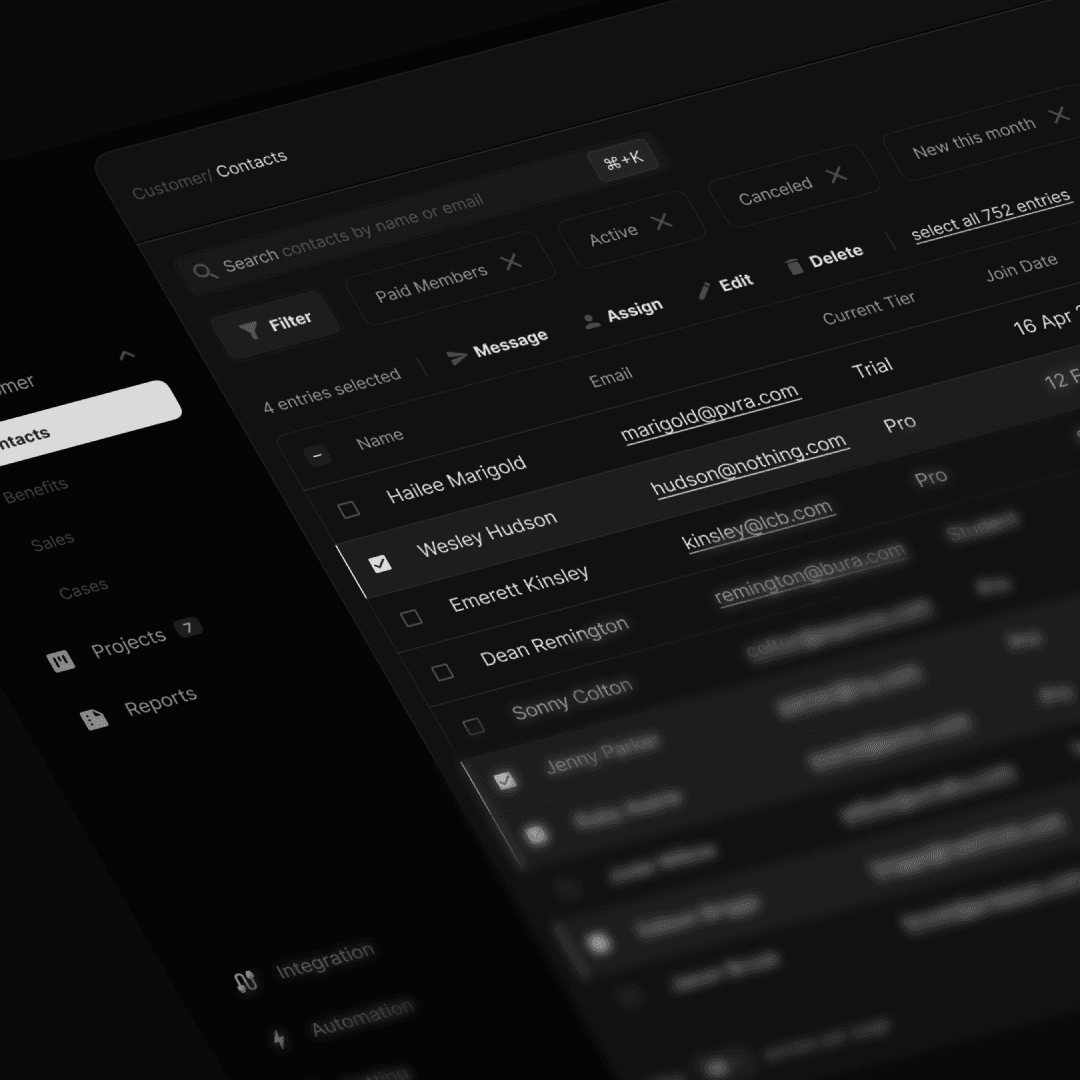This screenshot has height=1080, width=1080.
Task: Open the Benefits sidebar item
Action: coord(35,490)
